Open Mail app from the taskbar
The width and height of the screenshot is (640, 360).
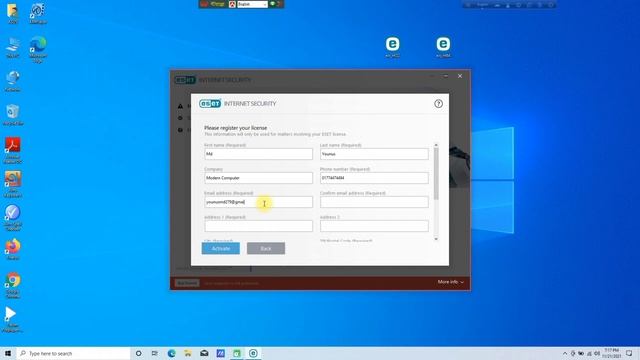click(204, 353)
